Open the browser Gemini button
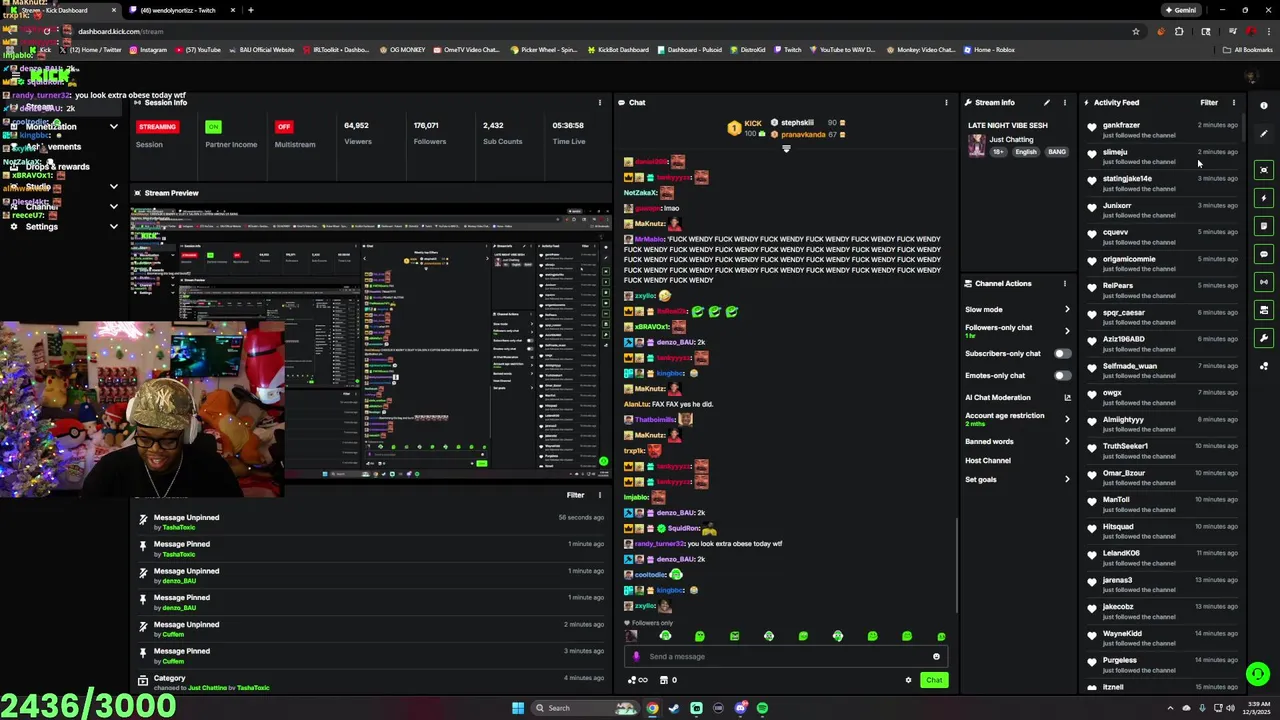Screen dimensions: 1280x720 pos(1180,10)
